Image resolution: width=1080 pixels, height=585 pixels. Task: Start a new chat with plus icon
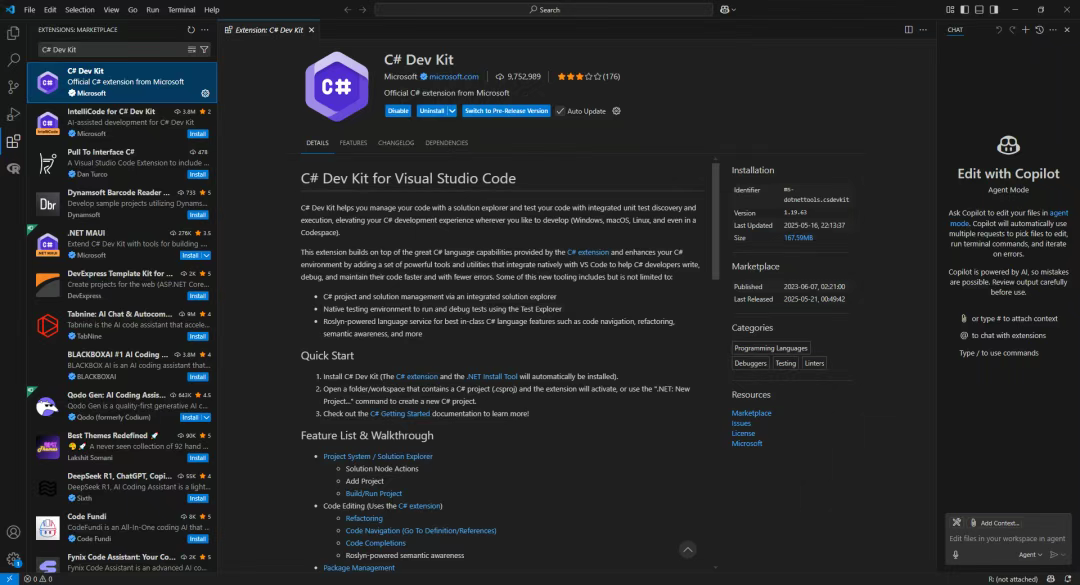[1025, 30]
